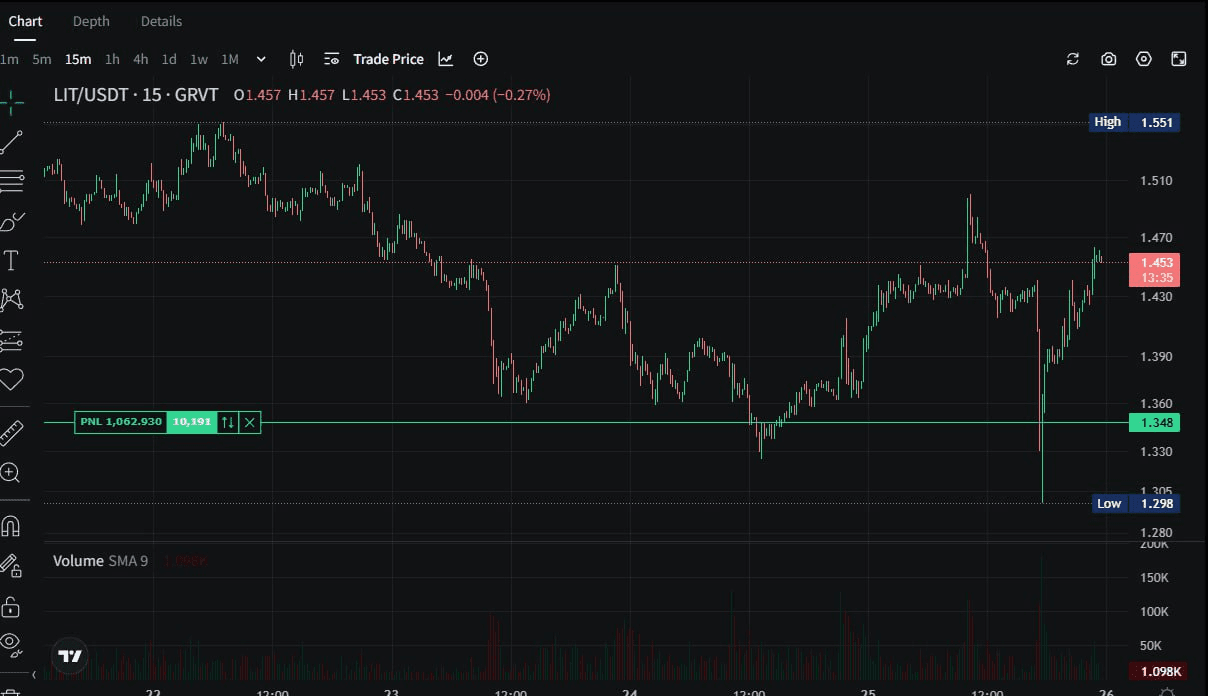The width and height of the screenshot is (1208, 696).
Task: Collapse the drawing toolbar side arrow
Action: [34, 675]
